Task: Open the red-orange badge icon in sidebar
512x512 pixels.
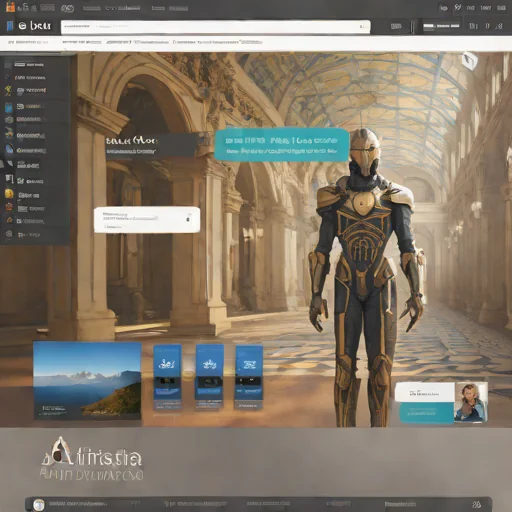Action: tap(9, 207)
